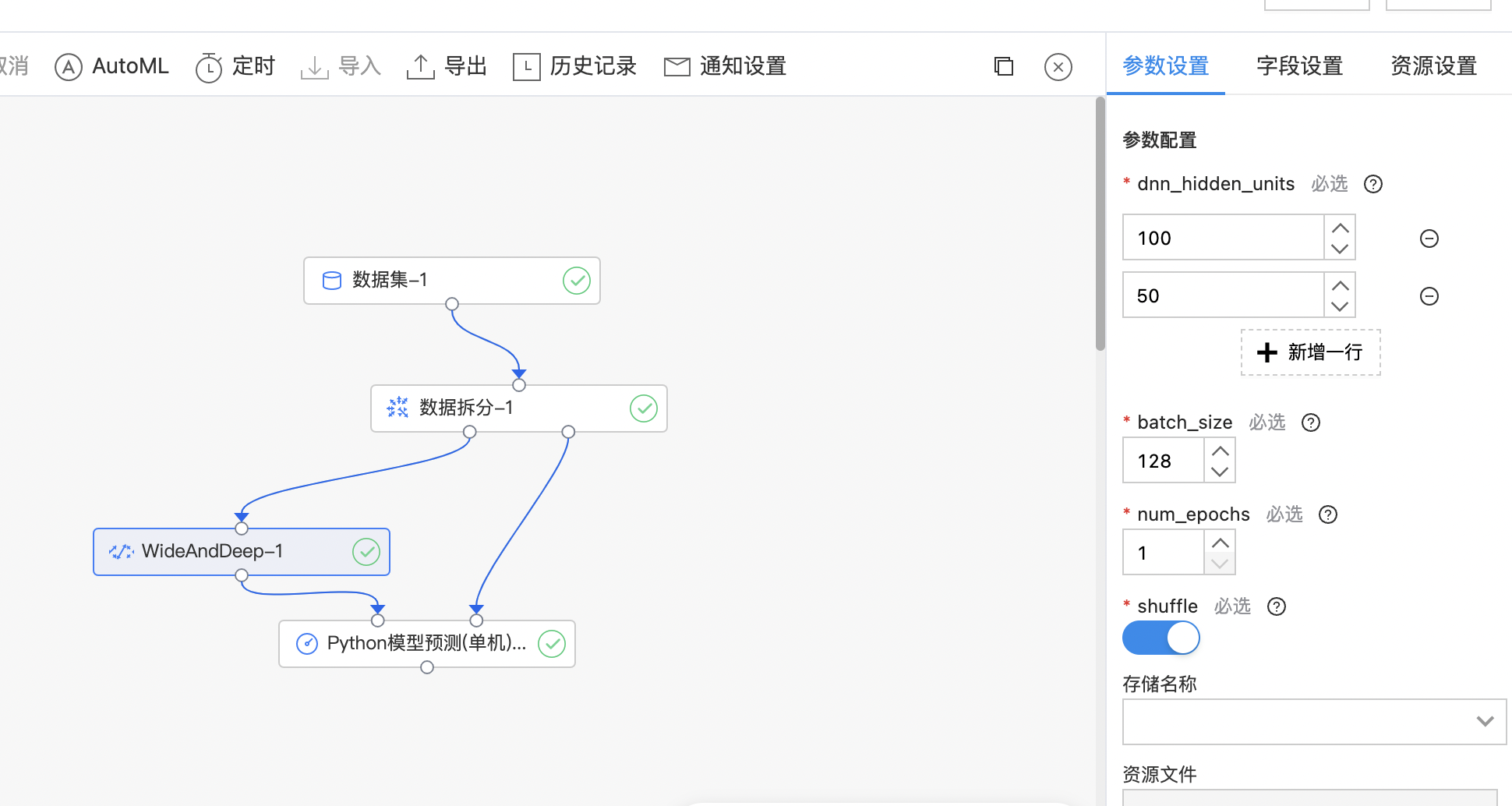Increment num_epochs with up arrow
The height and width of the screenshot is (806, 1512).
pos(1220,543)
